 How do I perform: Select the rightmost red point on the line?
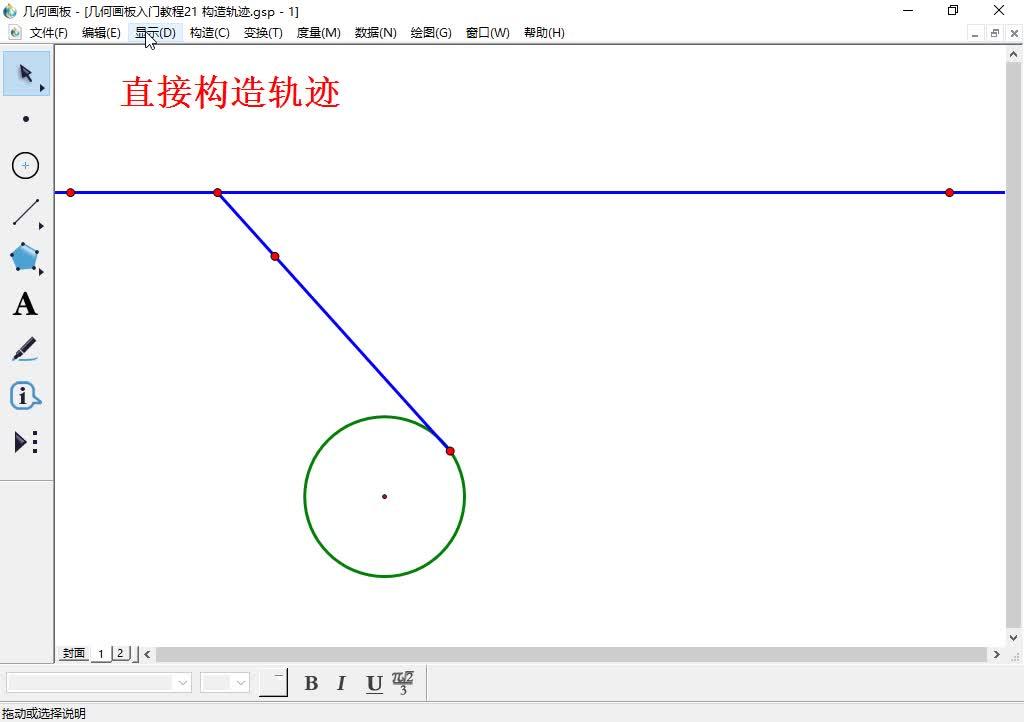(950, 193)
